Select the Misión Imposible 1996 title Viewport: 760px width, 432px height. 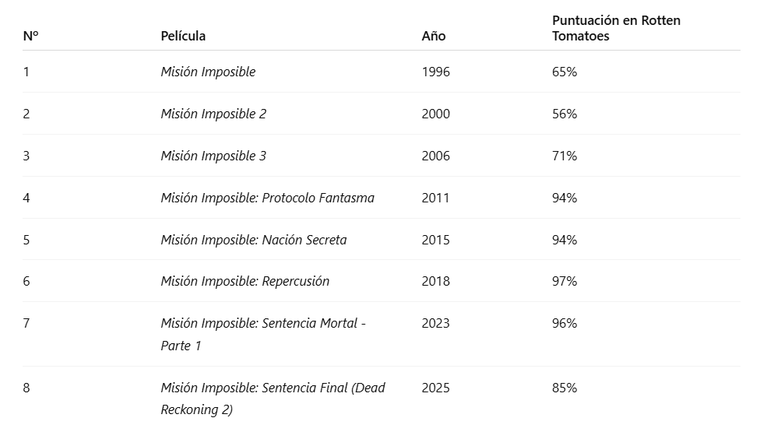[x=208, y=72]
